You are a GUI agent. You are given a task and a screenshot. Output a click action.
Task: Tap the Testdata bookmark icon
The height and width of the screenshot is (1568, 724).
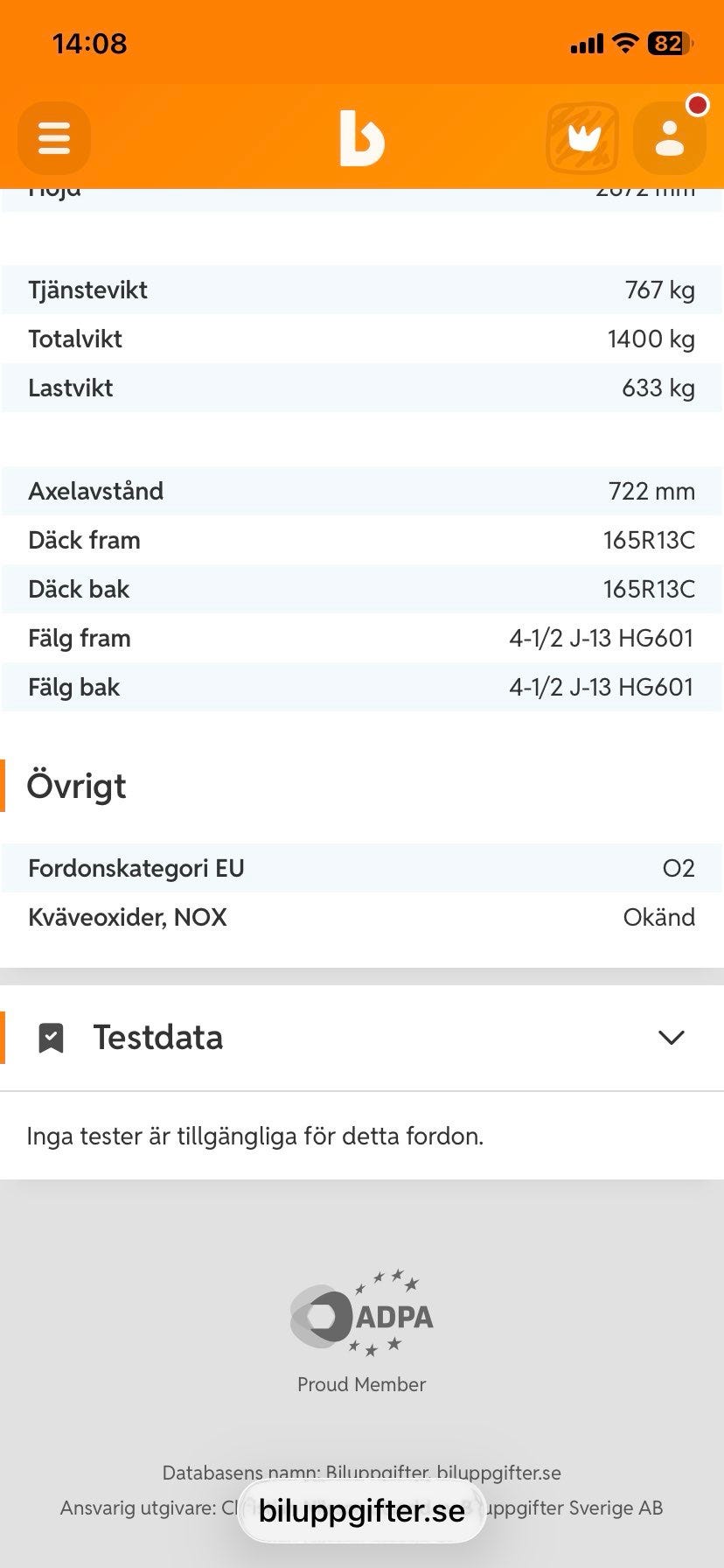click(52, 1038)
